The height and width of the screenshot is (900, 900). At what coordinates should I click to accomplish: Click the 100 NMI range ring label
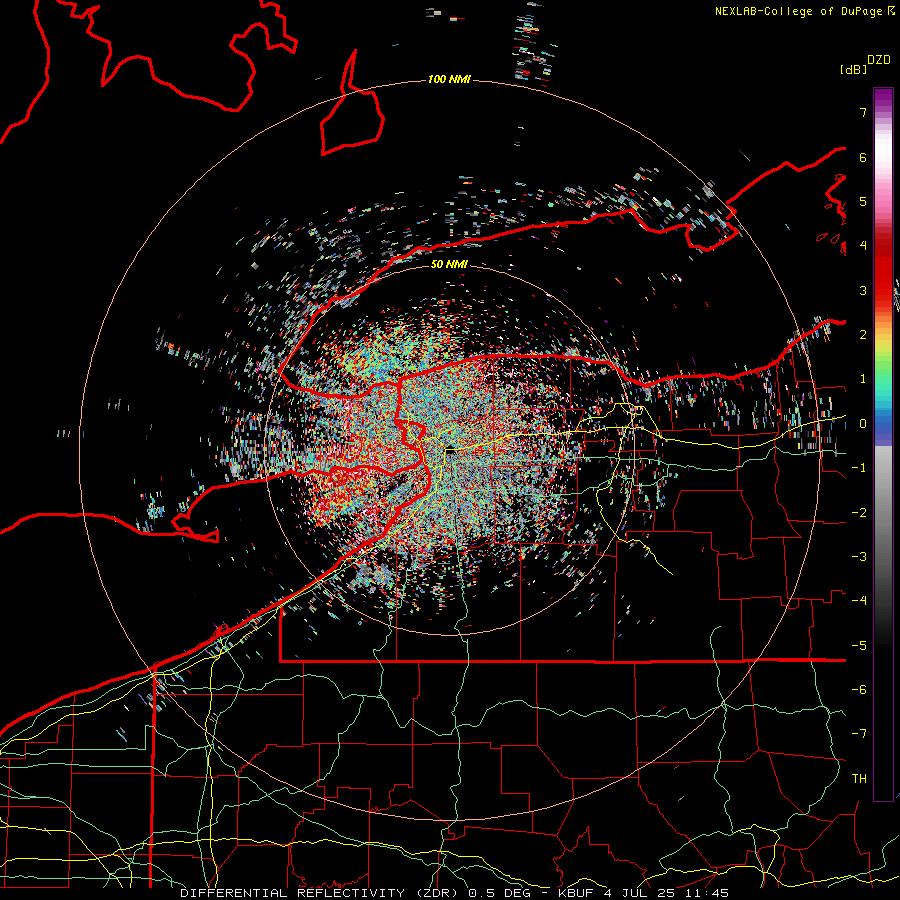(x=449, y=79)
